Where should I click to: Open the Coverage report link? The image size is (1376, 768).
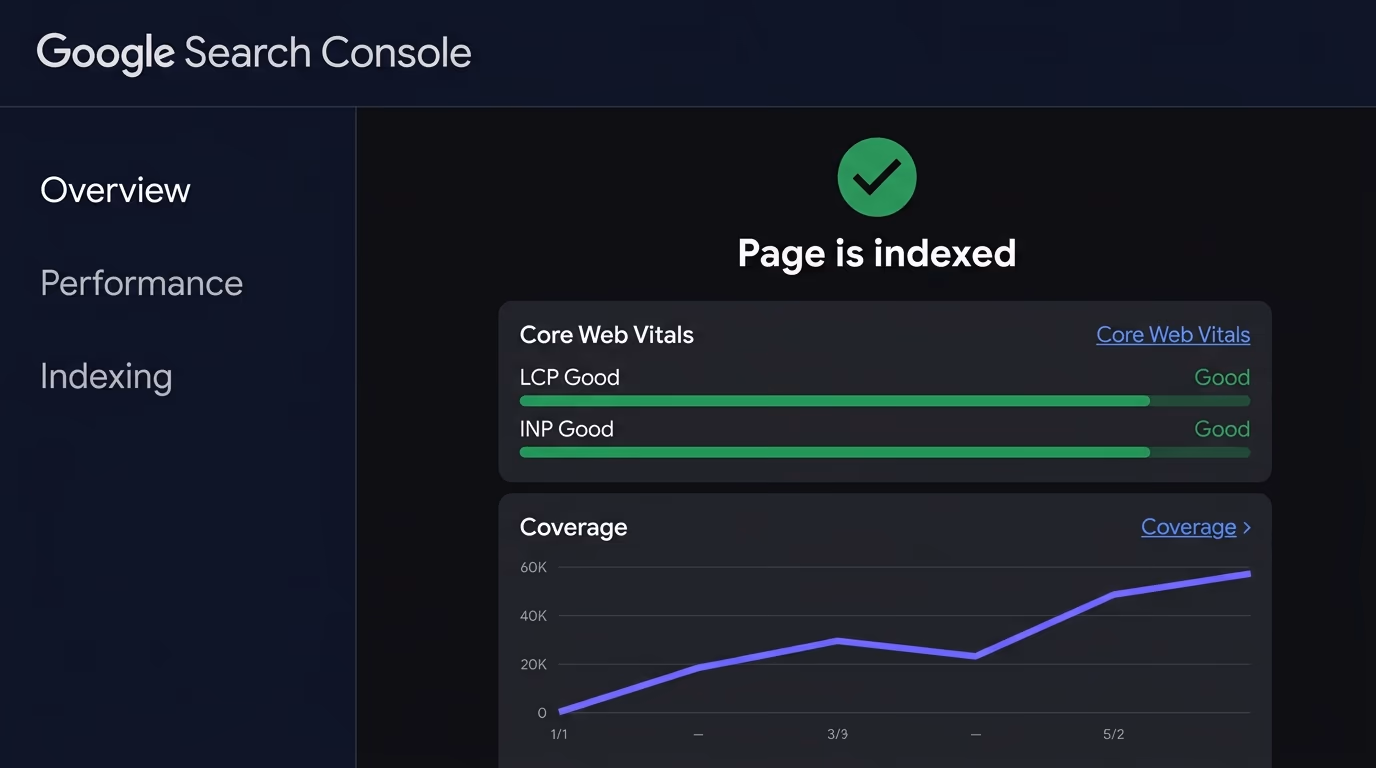1188,527
